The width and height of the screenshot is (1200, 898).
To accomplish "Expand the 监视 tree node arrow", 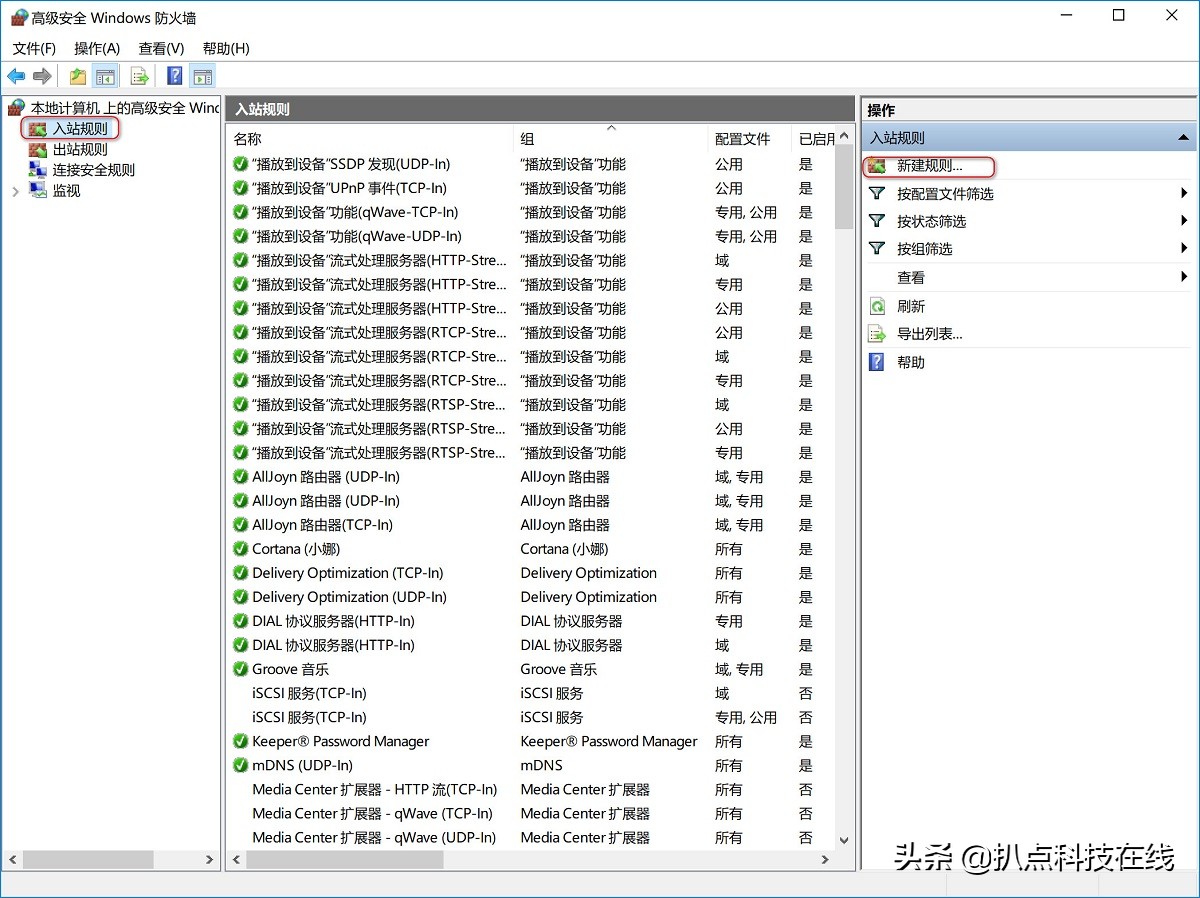I will tap(15, 190).
